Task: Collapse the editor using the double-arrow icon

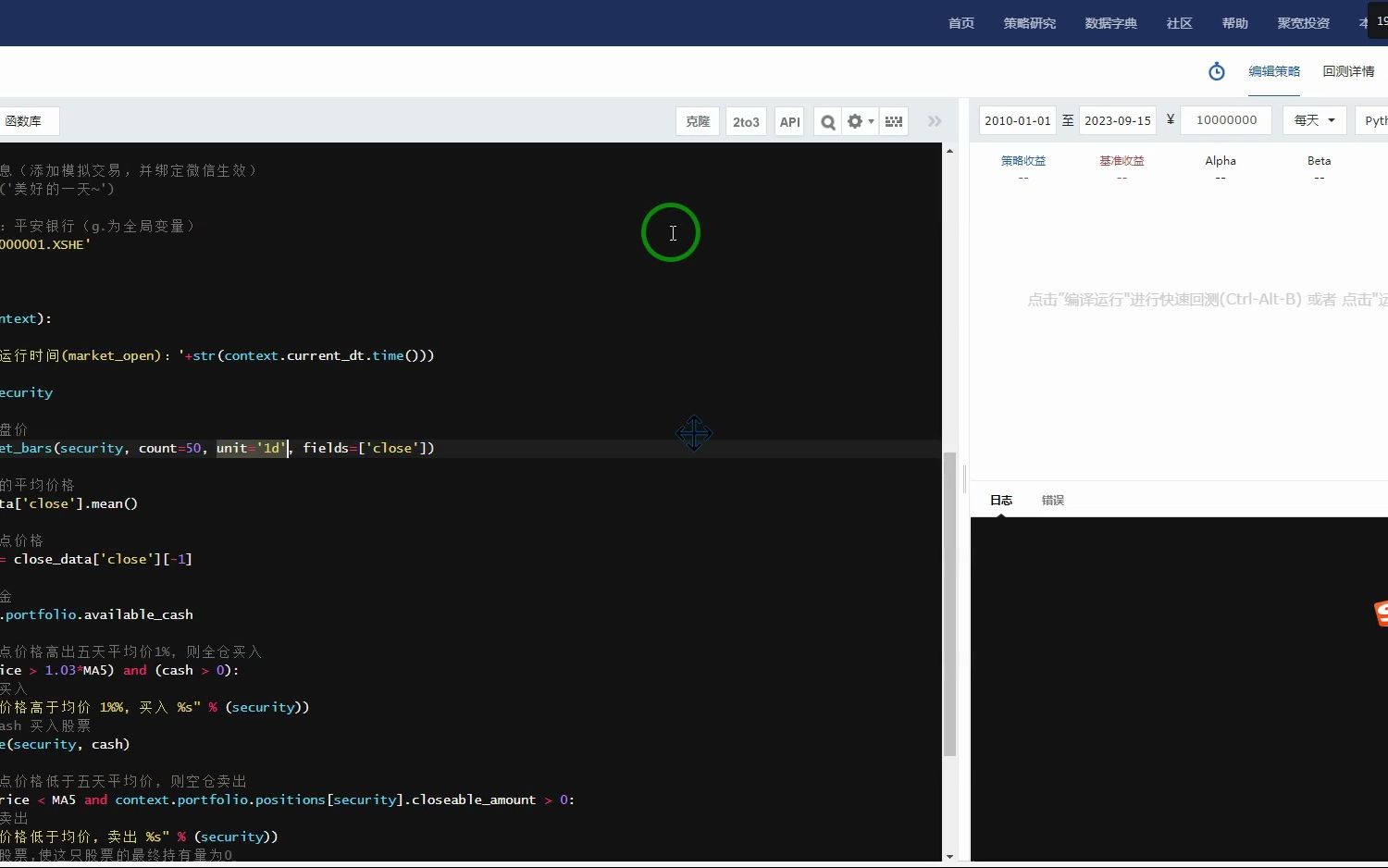Action: (x=935, y=121)
